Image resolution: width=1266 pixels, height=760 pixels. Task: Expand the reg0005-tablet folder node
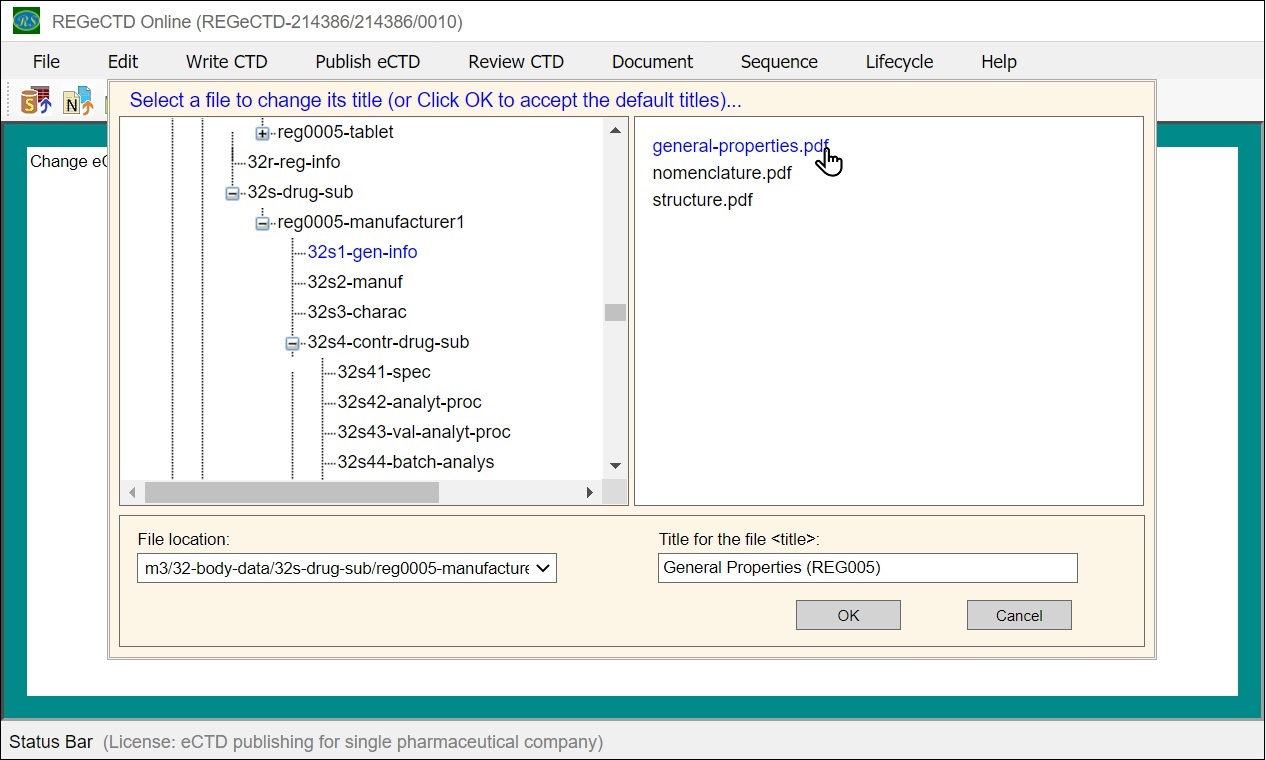tap(262, 133)
